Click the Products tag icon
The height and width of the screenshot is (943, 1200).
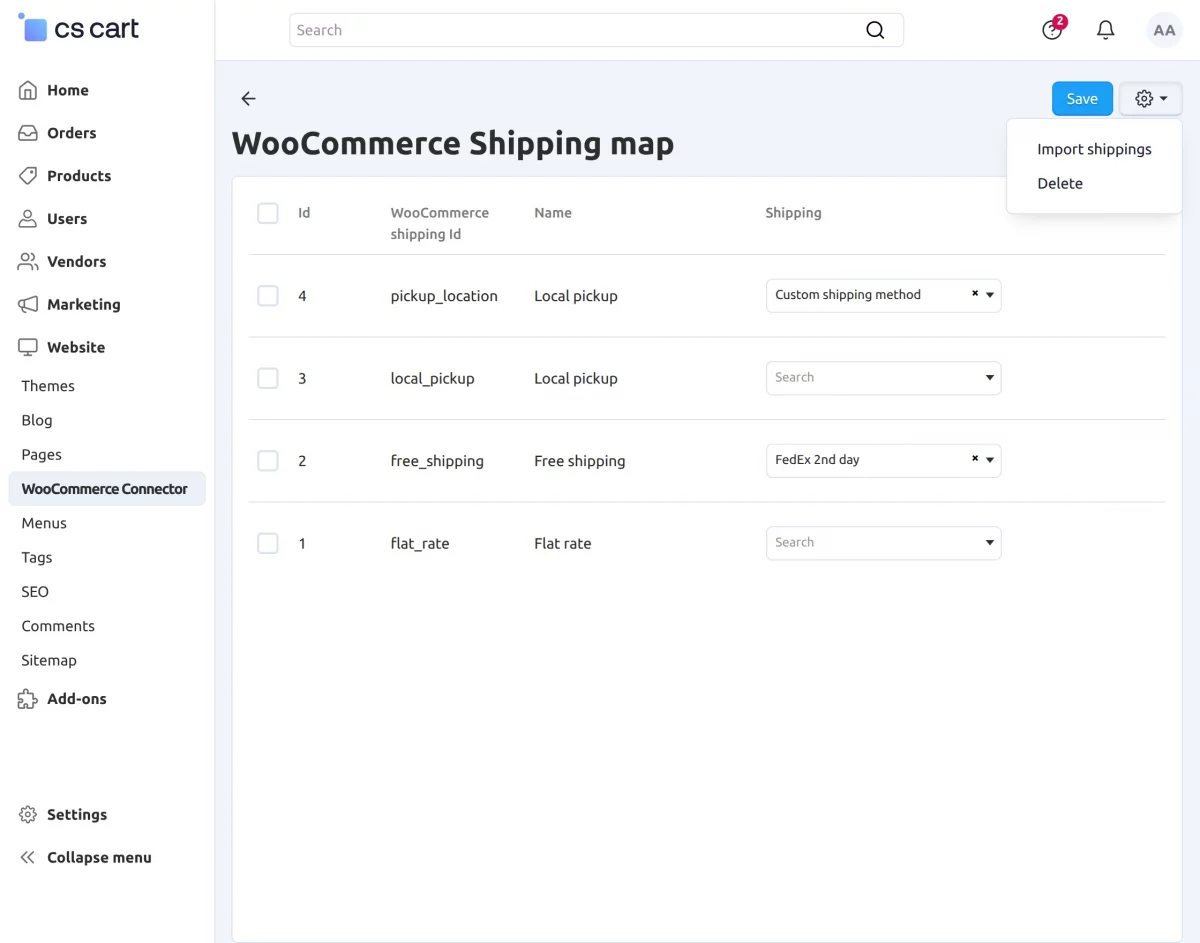pyautogui.click(x=28, y=176)
